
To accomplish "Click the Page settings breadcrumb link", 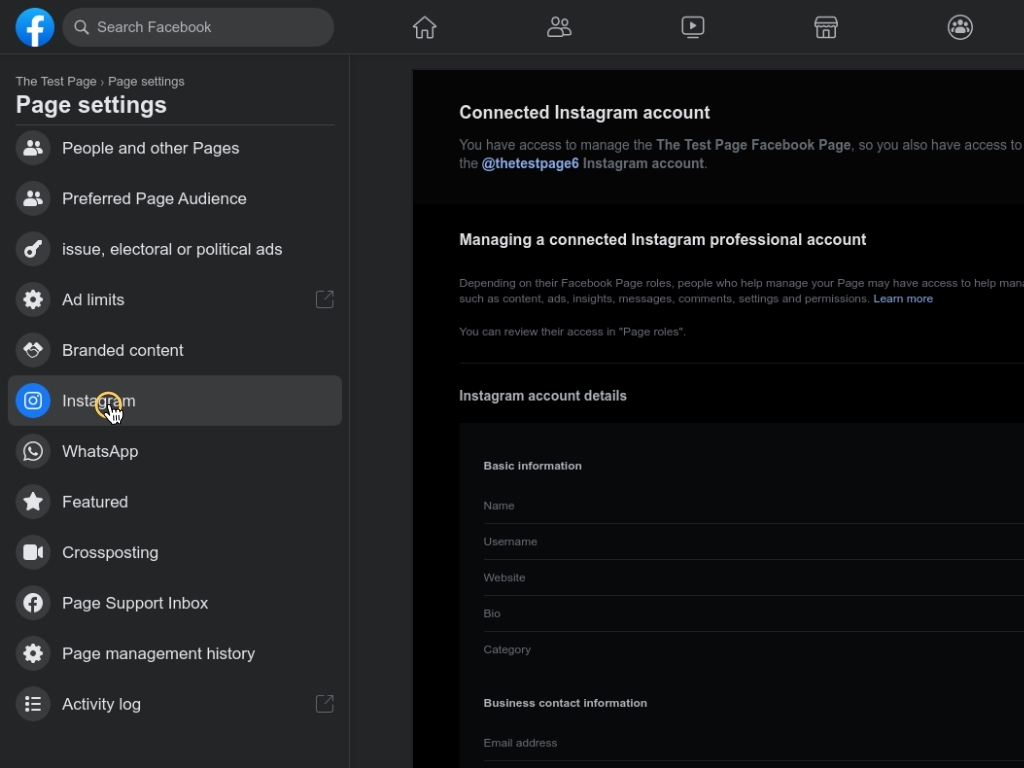I will click(146, 82).
